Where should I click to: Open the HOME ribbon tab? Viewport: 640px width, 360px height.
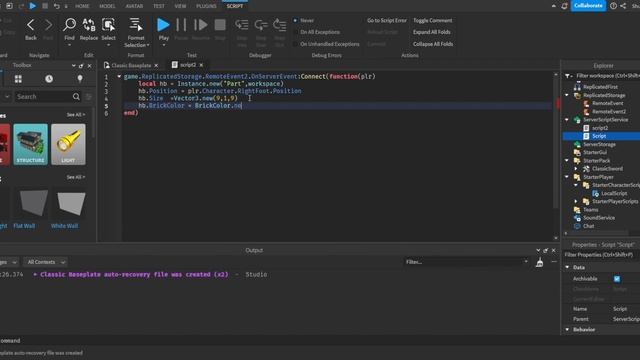[x=82, y=6]
